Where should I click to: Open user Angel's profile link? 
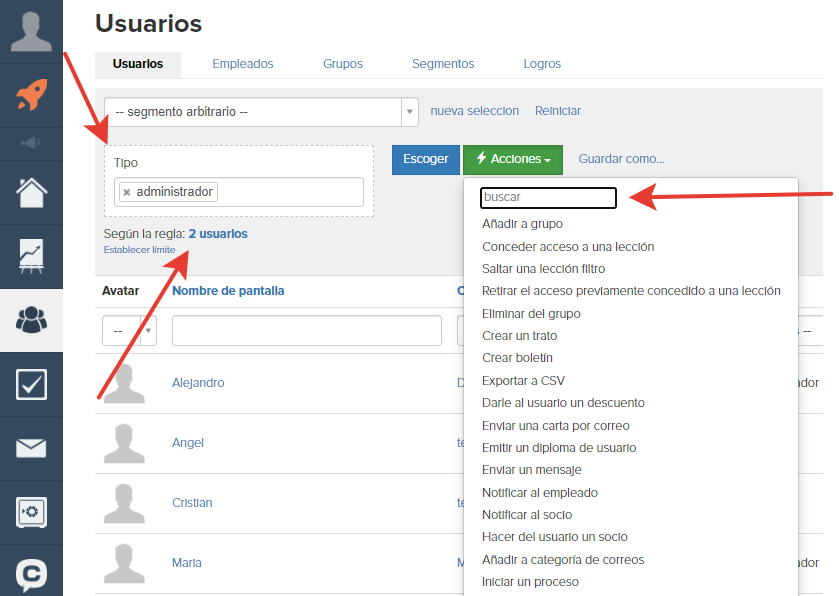point(188,443)
